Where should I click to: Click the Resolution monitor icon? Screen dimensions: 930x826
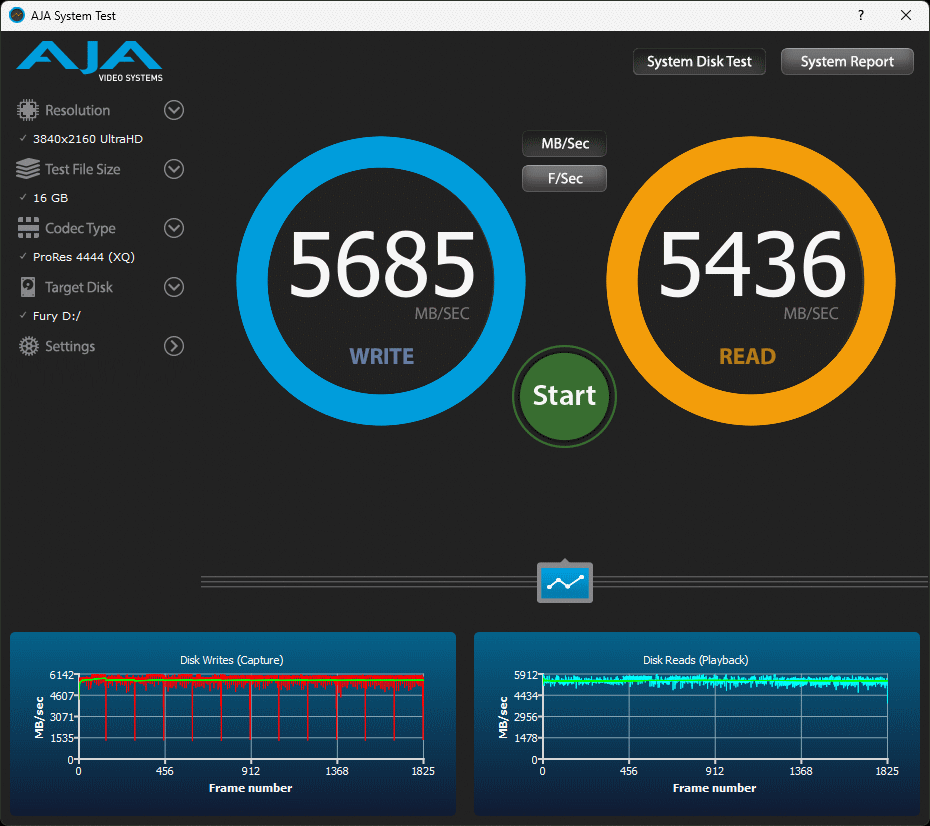(28, 110)
